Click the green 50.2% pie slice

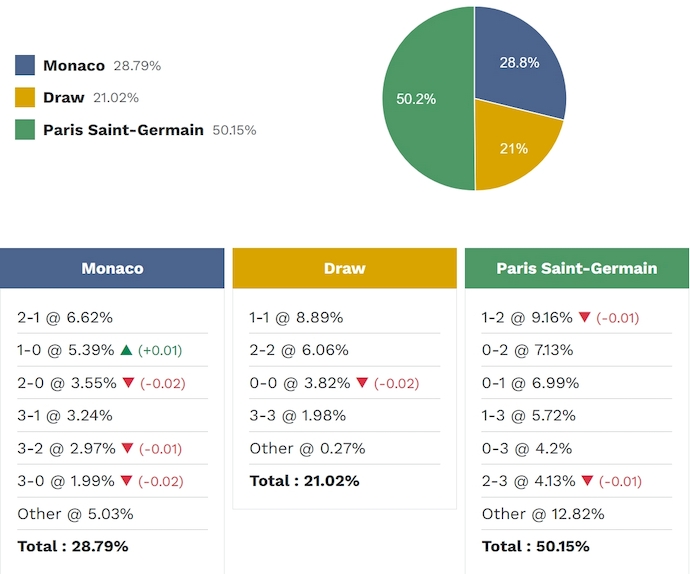(420, 100)
